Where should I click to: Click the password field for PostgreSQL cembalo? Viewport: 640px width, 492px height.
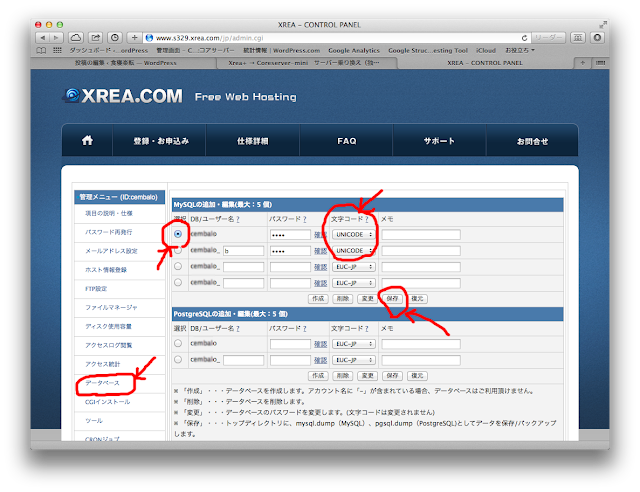(290, 344)
